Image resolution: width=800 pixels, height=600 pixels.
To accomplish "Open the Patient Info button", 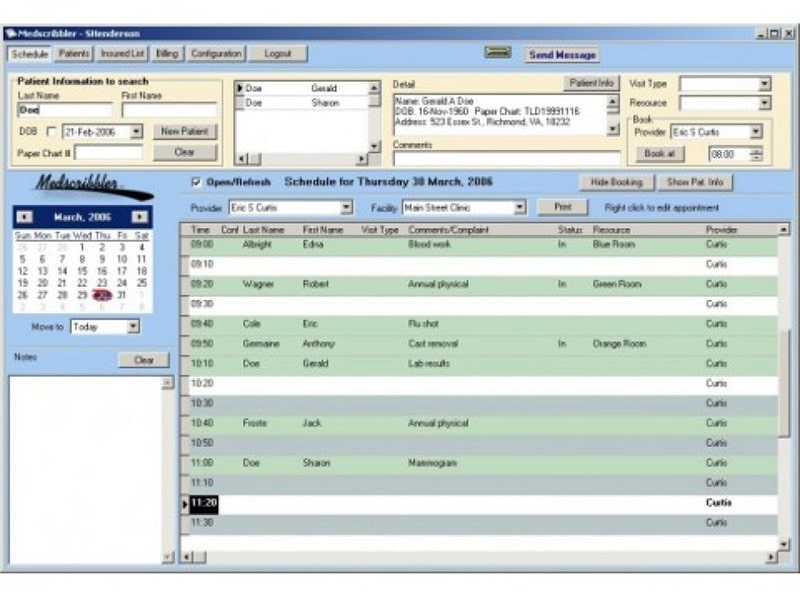I will tap(591, 83).
